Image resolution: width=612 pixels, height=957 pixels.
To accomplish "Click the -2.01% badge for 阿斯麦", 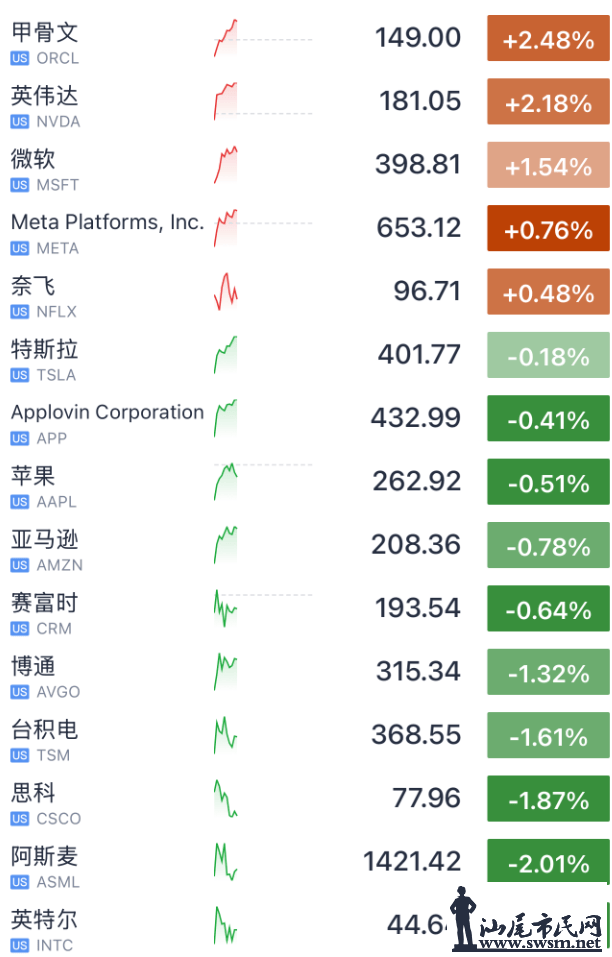I will pos(548,862).
